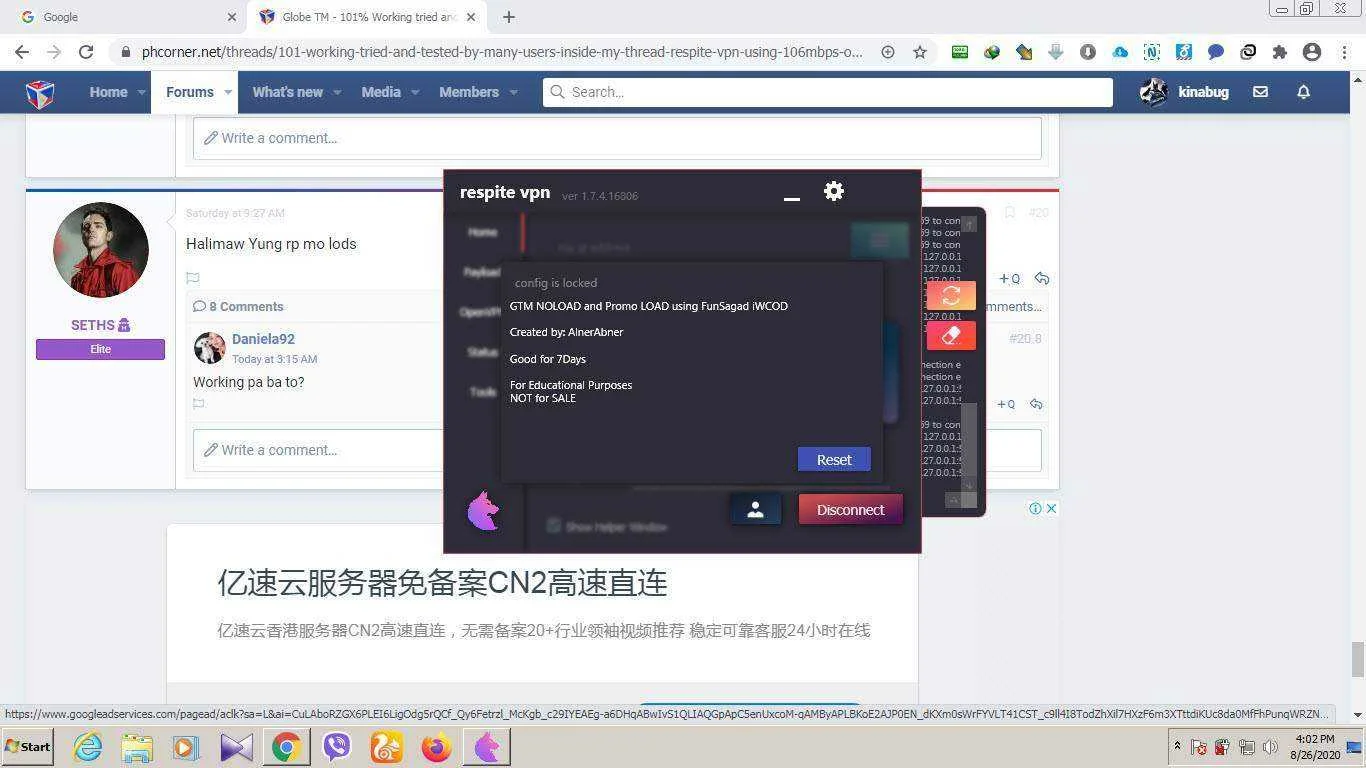Open the alerts bell icon
The width and height of the screenshot is (1366, 768).
tap(1303, 92)
